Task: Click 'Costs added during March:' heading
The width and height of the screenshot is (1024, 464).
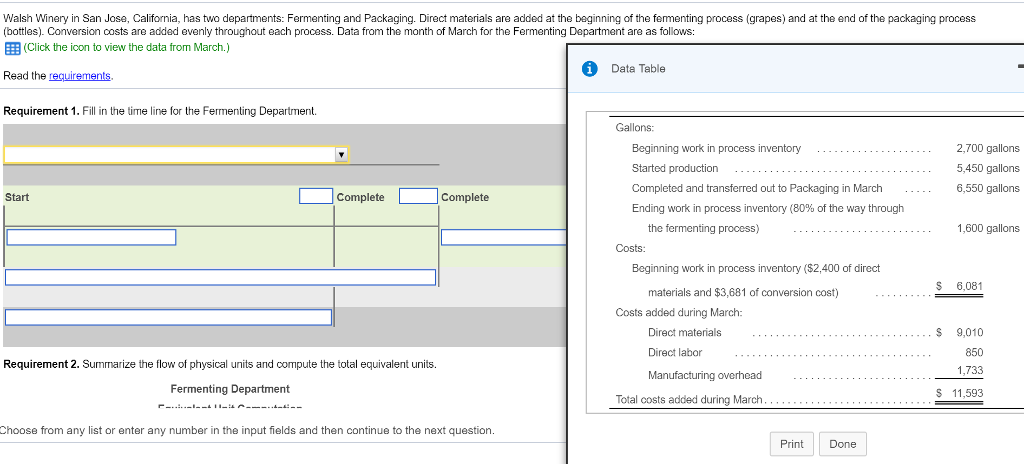Action: 679,312
